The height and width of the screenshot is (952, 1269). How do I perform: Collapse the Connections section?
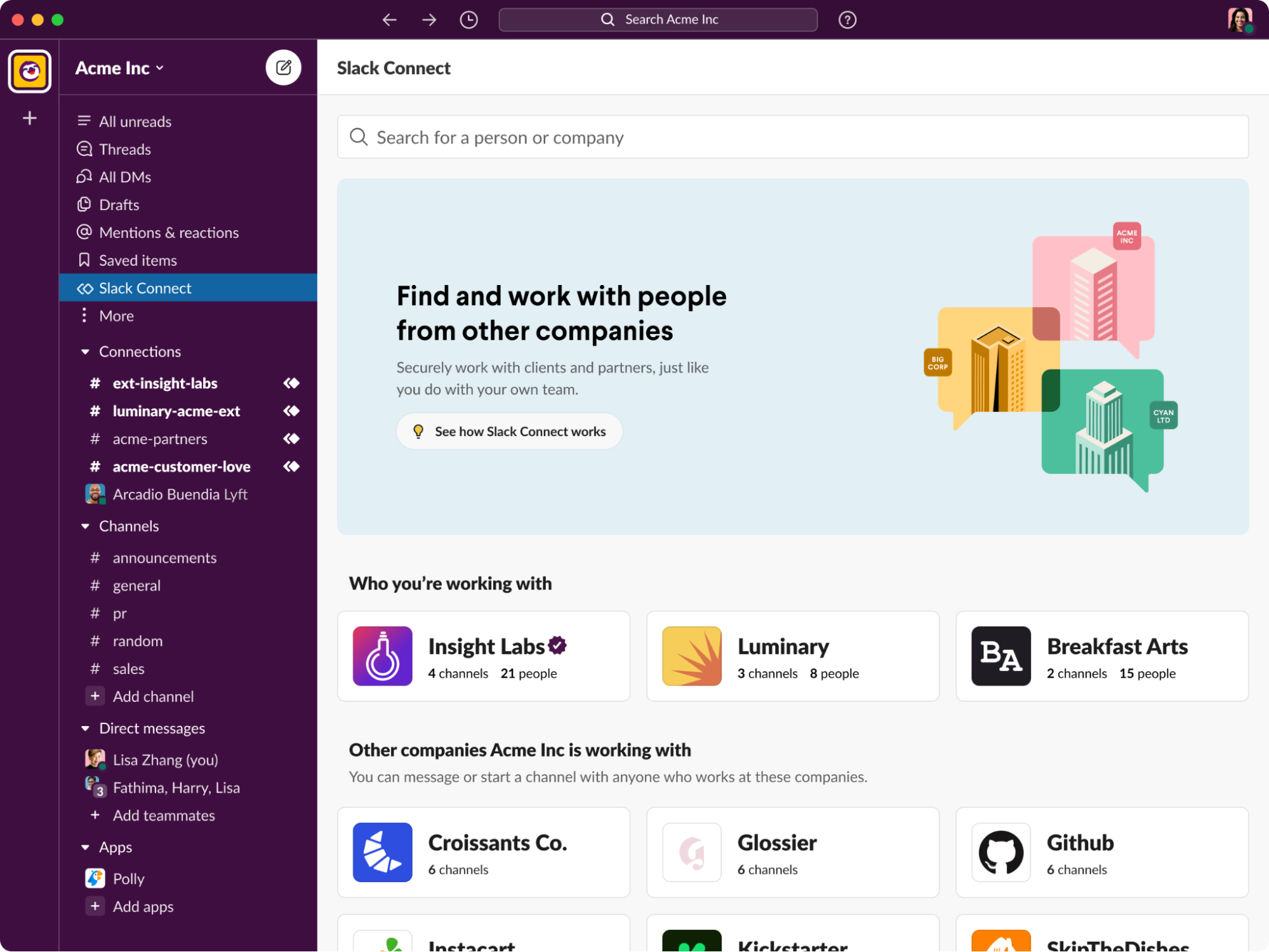pos(85,352)
